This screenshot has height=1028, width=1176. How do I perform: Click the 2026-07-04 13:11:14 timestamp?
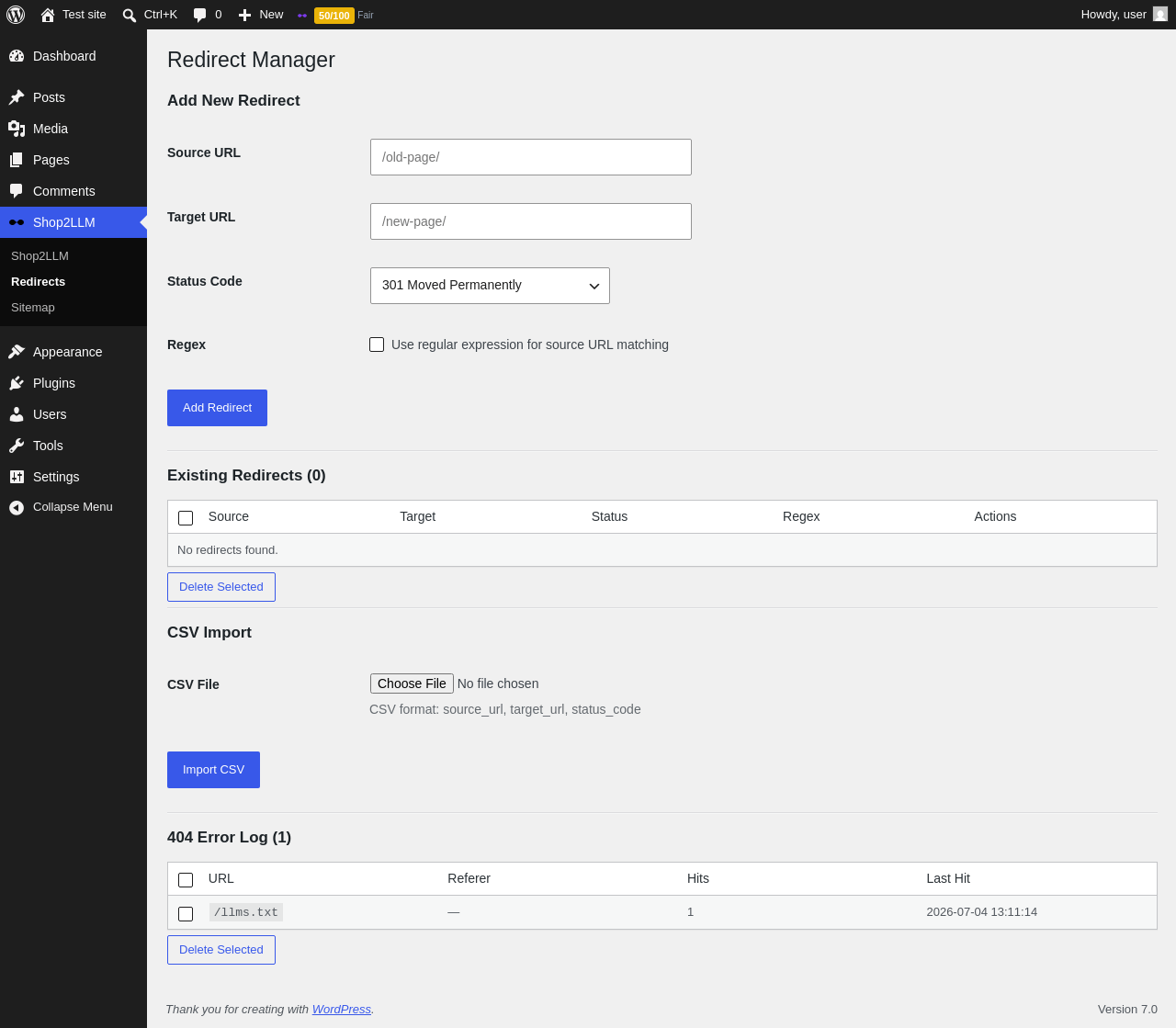point(981,912)
